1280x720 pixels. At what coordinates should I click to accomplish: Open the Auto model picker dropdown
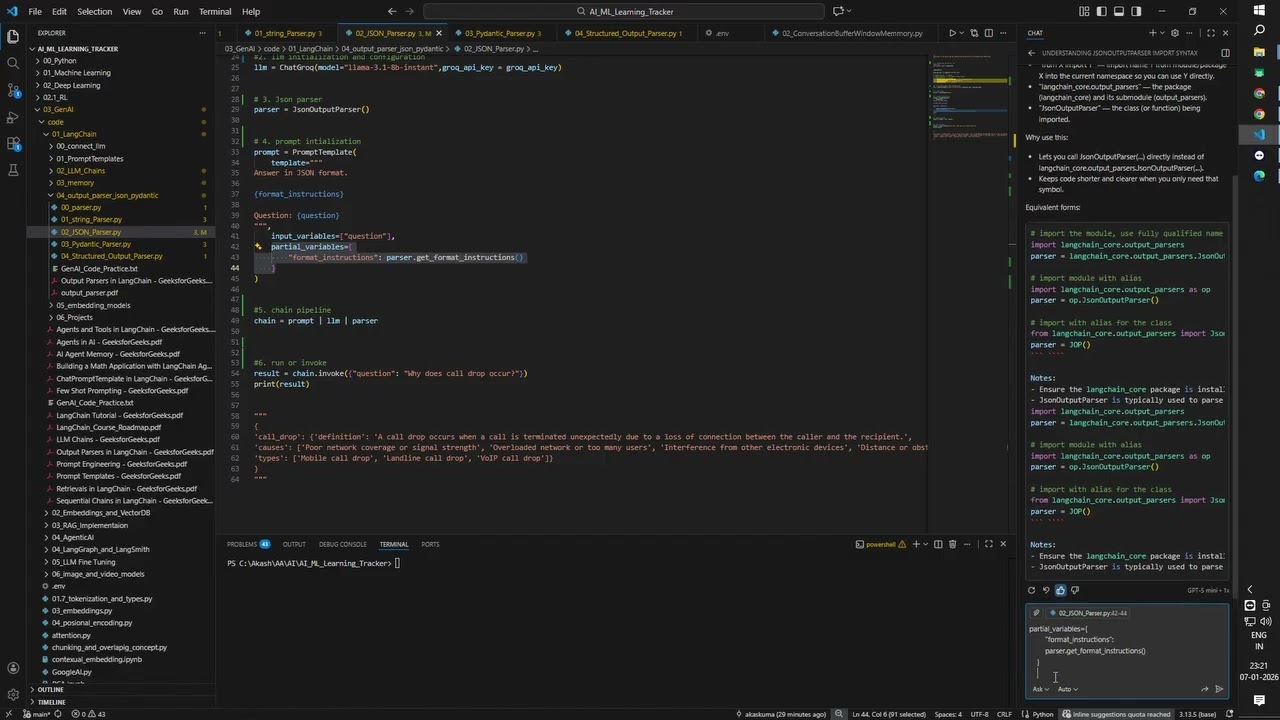pyautogui.click(x=1067, y=689)
